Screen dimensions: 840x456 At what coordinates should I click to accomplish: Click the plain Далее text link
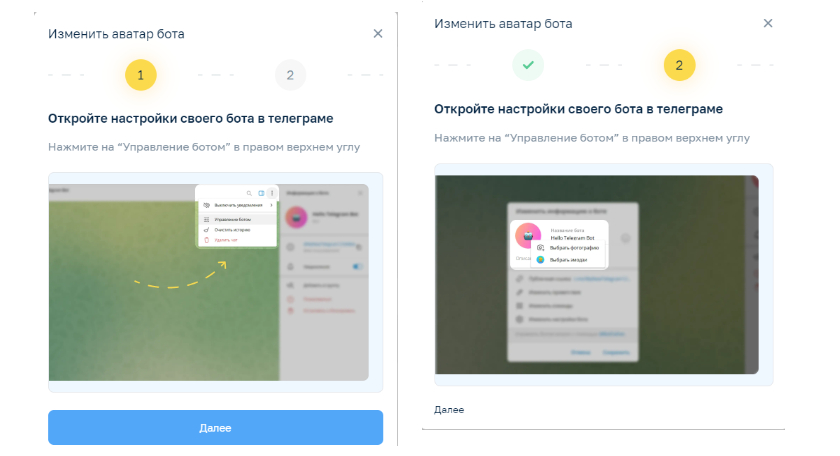(x=449, y=410)
